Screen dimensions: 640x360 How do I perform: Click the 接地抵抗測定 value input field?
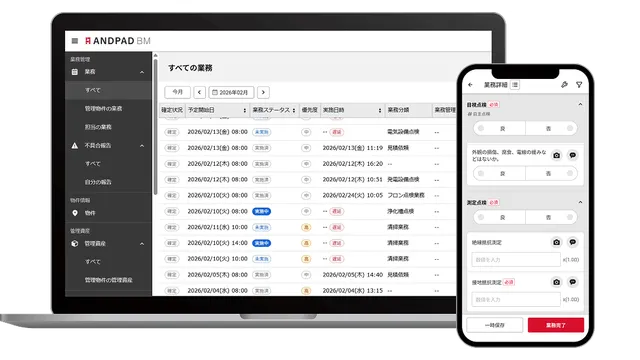[516, 299]
